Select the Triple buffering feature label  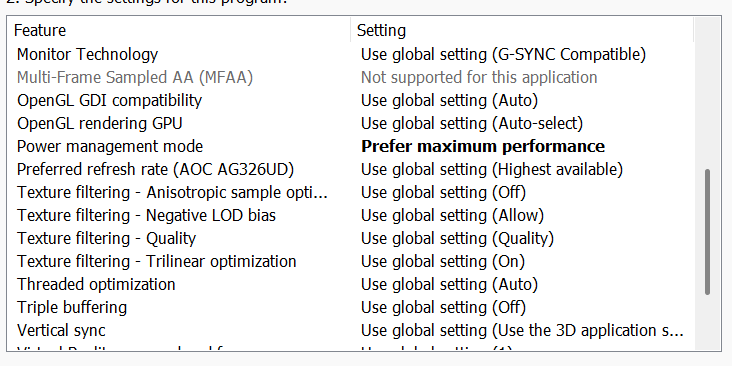click(x=72, y=307)
